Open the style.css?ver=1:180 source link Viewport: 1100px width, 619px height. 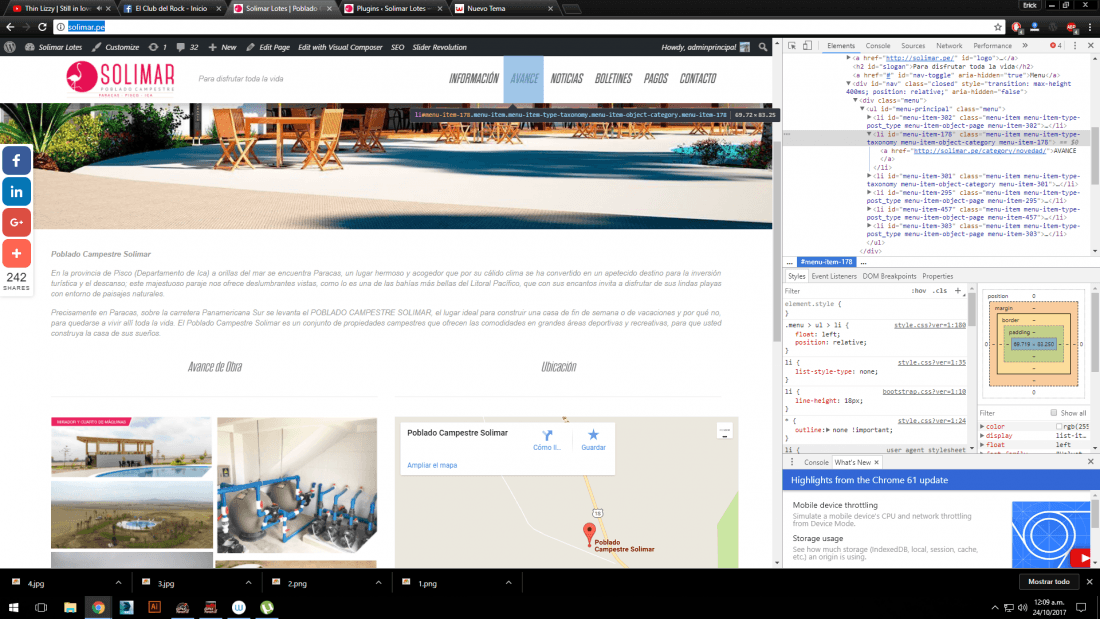click(930, 326)
